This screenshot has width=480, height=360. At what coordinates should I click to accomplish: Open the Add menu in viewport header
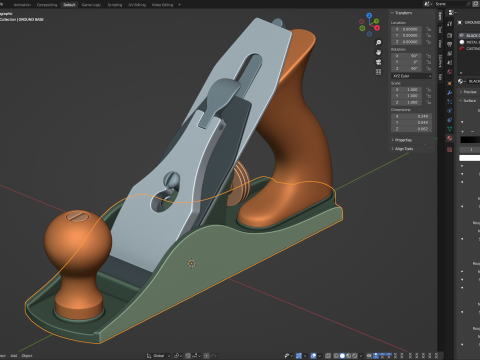point(14,356)
